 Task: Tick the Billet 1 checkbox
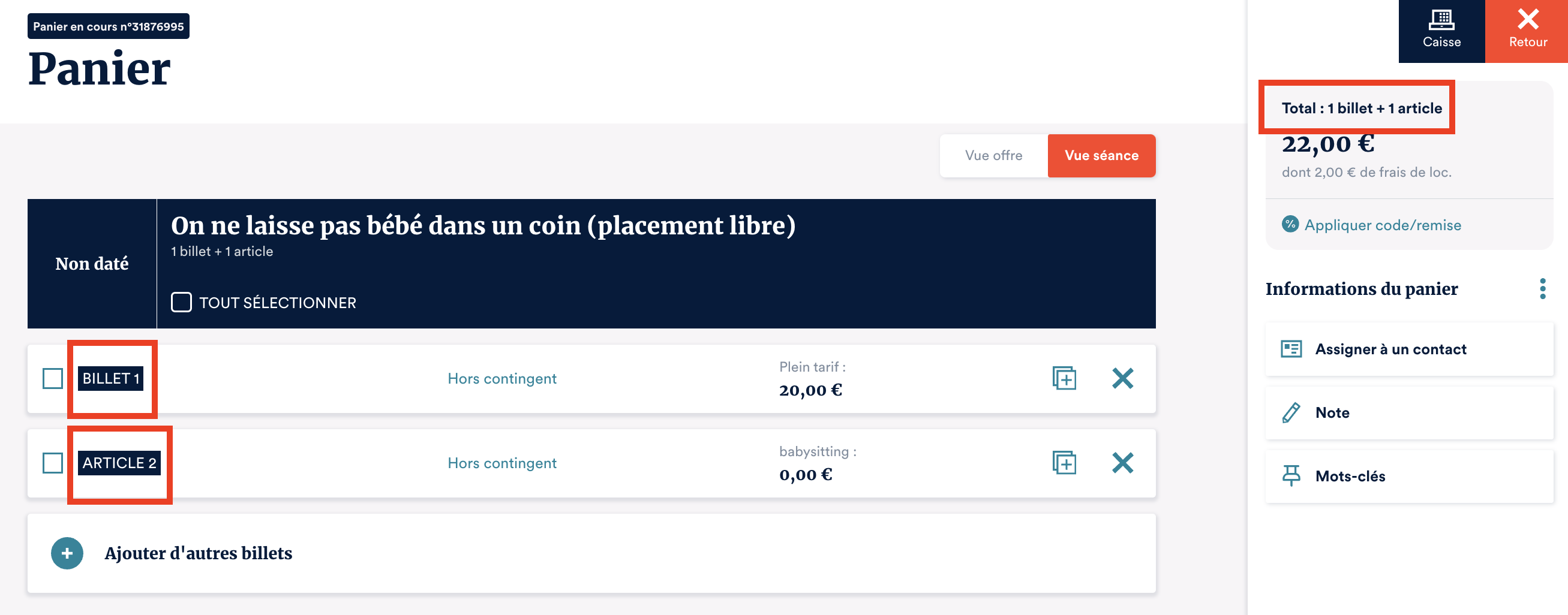(53, 378)
